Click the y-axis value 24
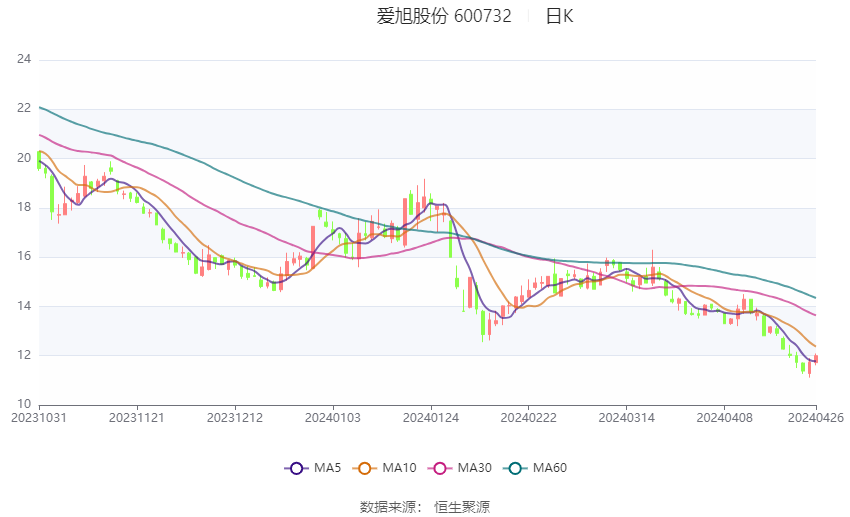 point(24,59)
